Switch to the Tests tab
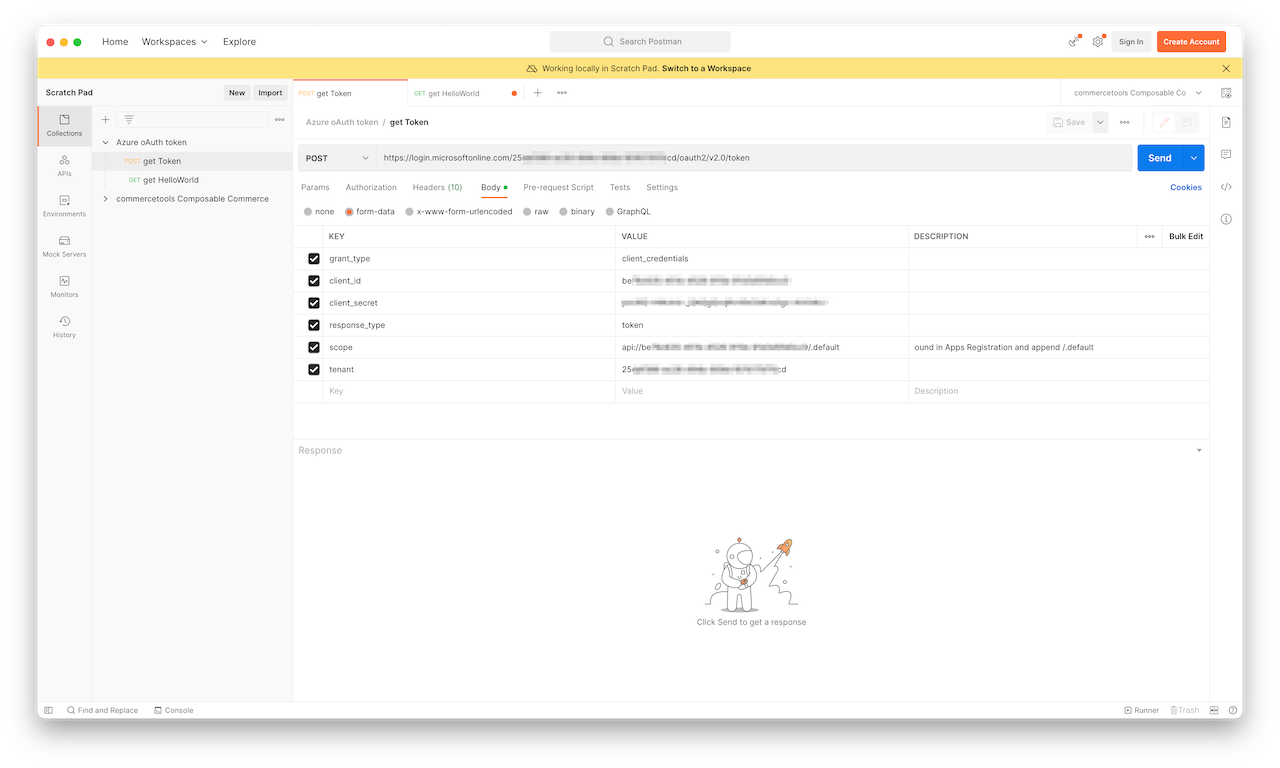This screenshot has width=1280, height=768. coord(620,188)
